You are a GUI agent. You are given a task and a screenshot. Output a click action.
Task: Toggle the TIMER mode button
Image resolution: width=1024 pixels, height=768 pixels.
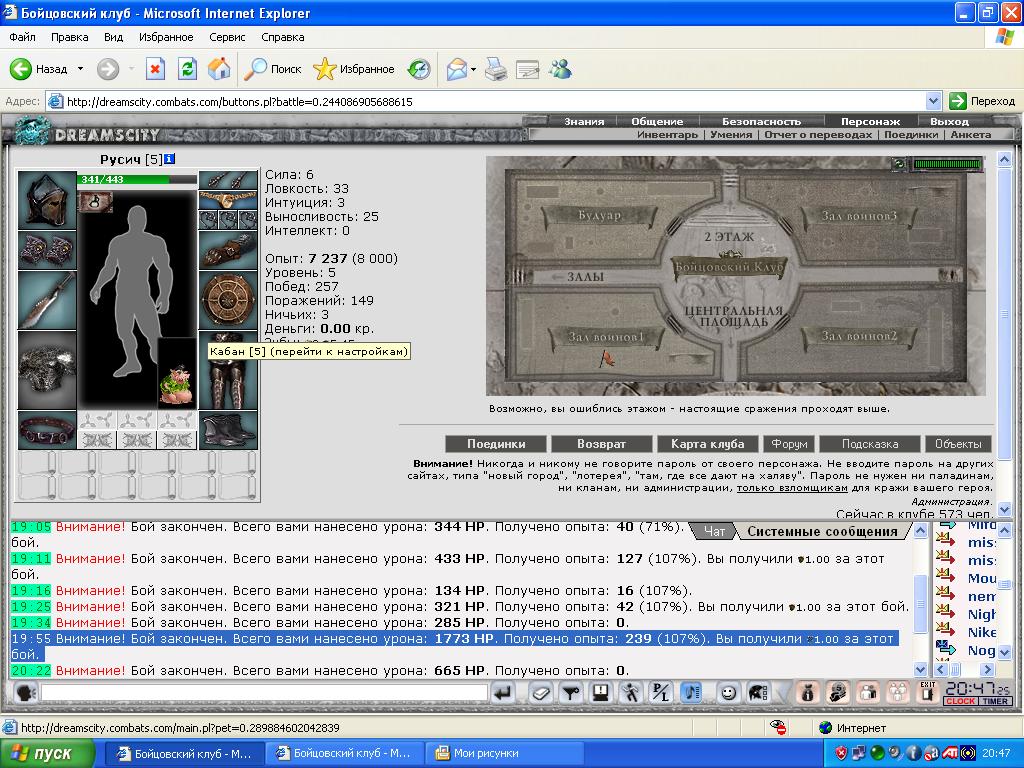[995, 701]
